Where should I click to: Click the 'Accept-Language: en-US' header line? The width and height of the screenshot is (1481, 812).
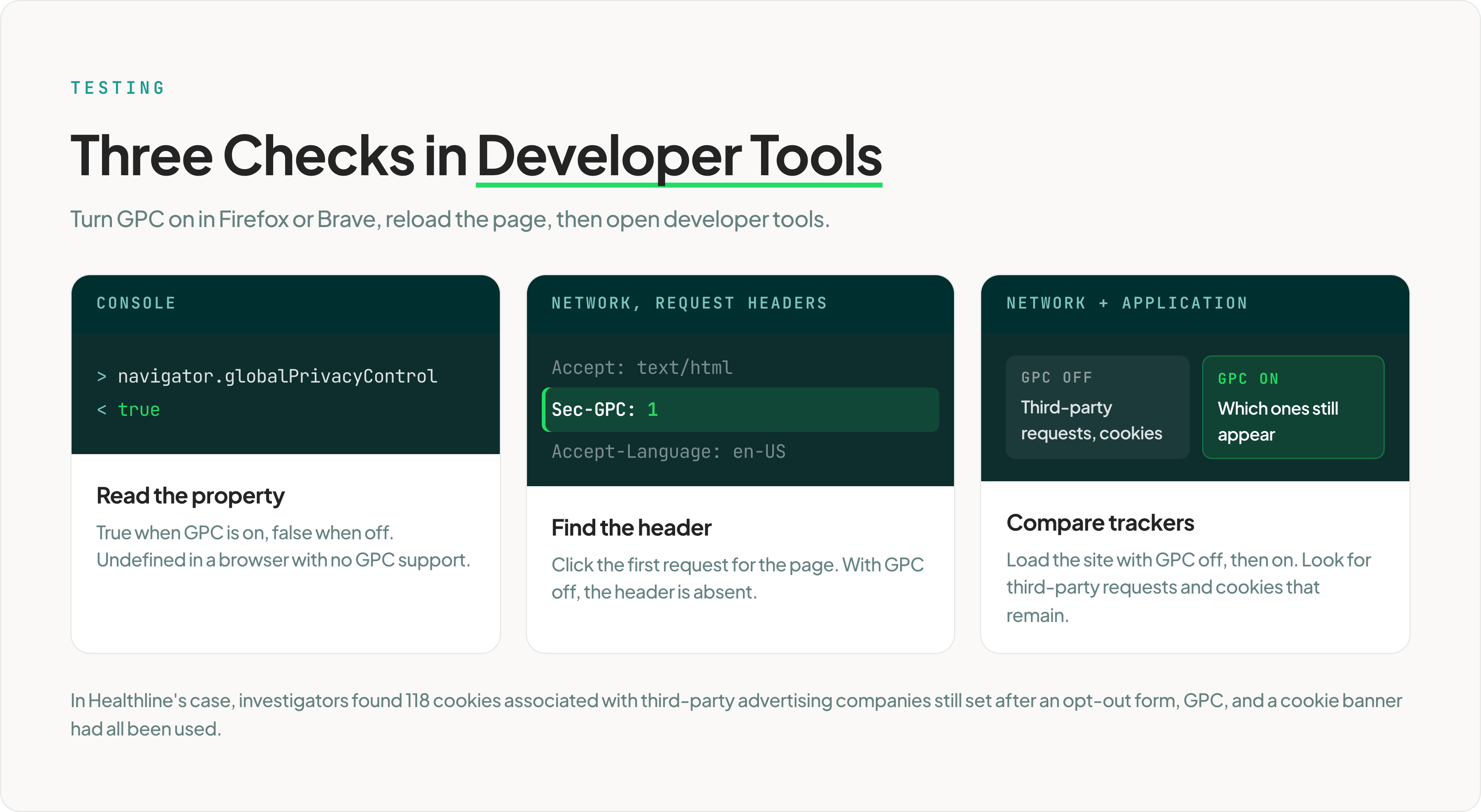coord(669,452)
